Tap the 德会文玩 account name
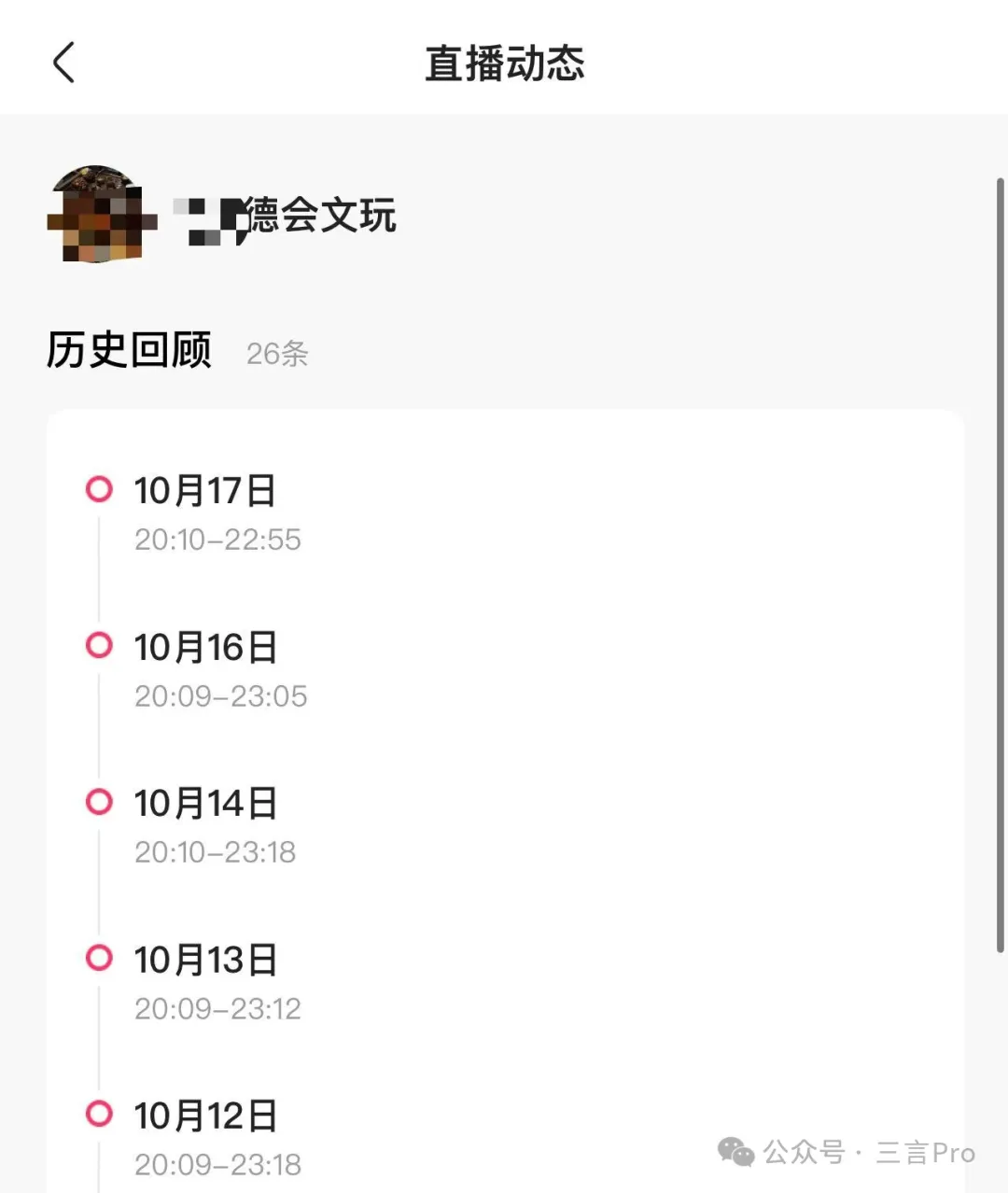1008x1193 pixels. point(286,217)
